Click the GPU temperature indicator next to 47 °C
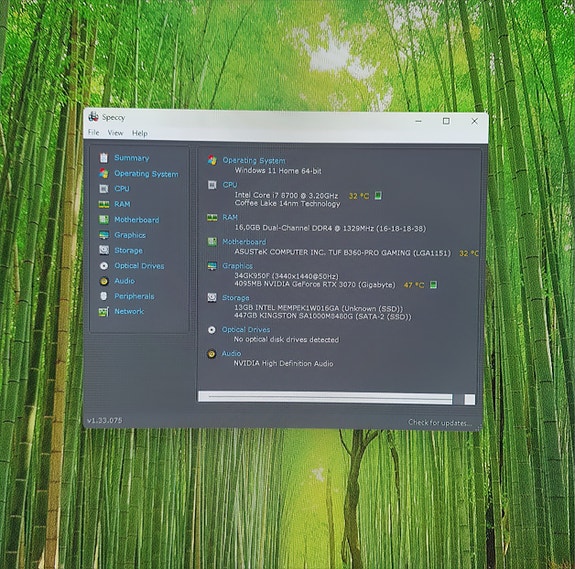 [433, 285]
